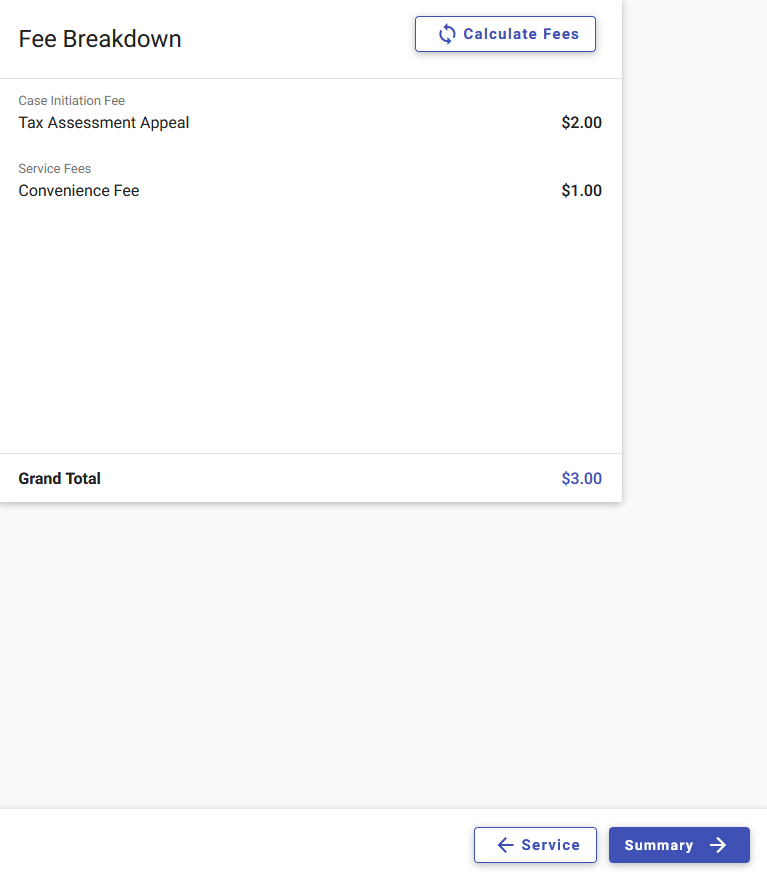Click the Grand Total label

[60, 479]
